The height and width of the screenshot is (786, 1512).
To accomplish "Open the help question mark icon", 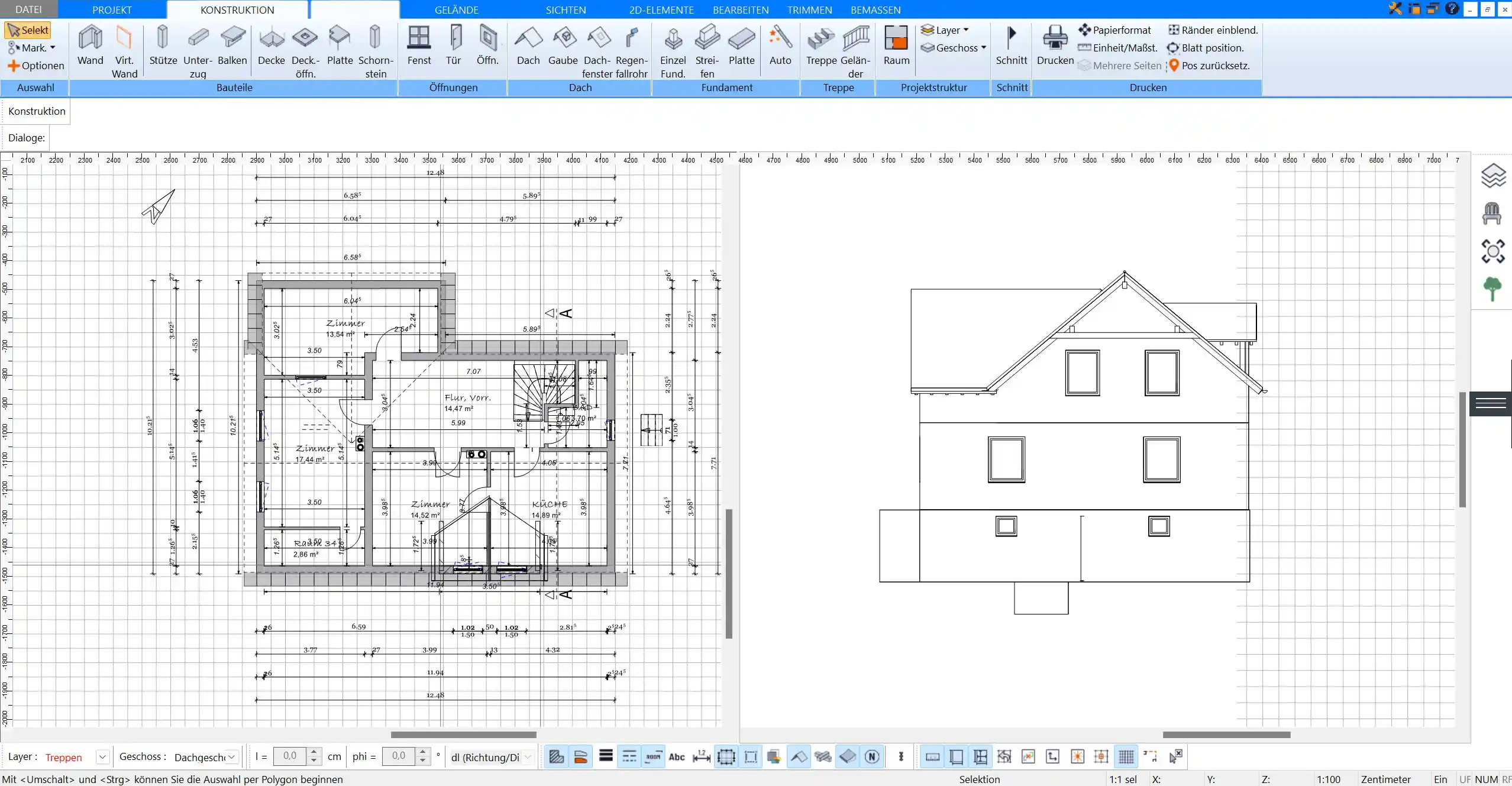I will click(1452, 8).
